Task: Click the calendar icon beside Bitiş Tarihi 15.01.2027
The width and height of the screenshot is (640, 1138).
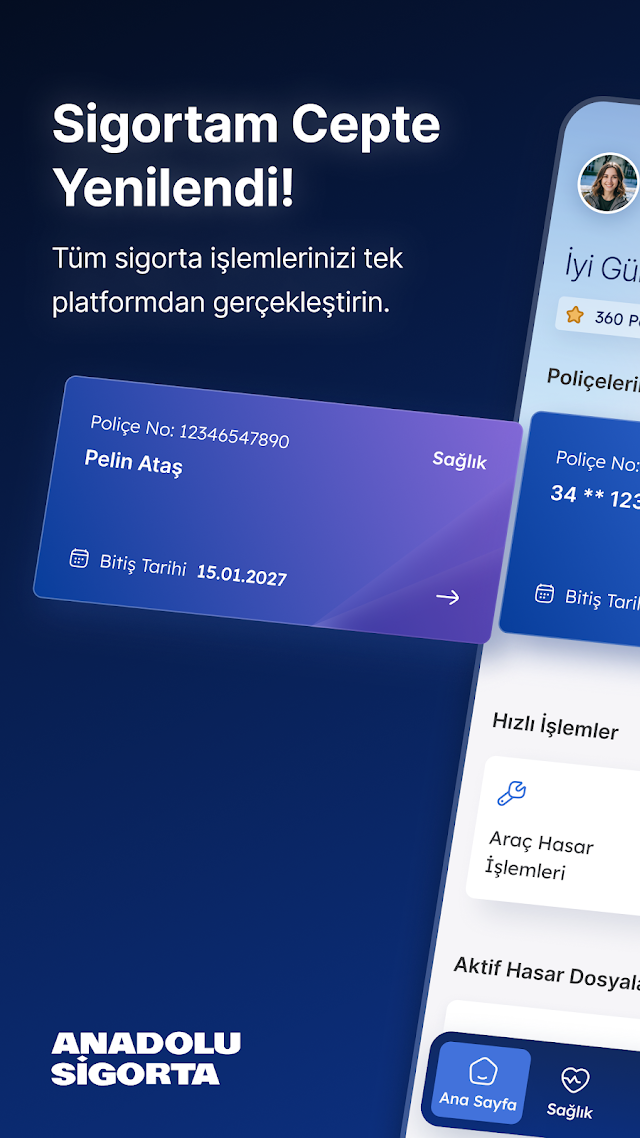Action: [x=79, y=558]
